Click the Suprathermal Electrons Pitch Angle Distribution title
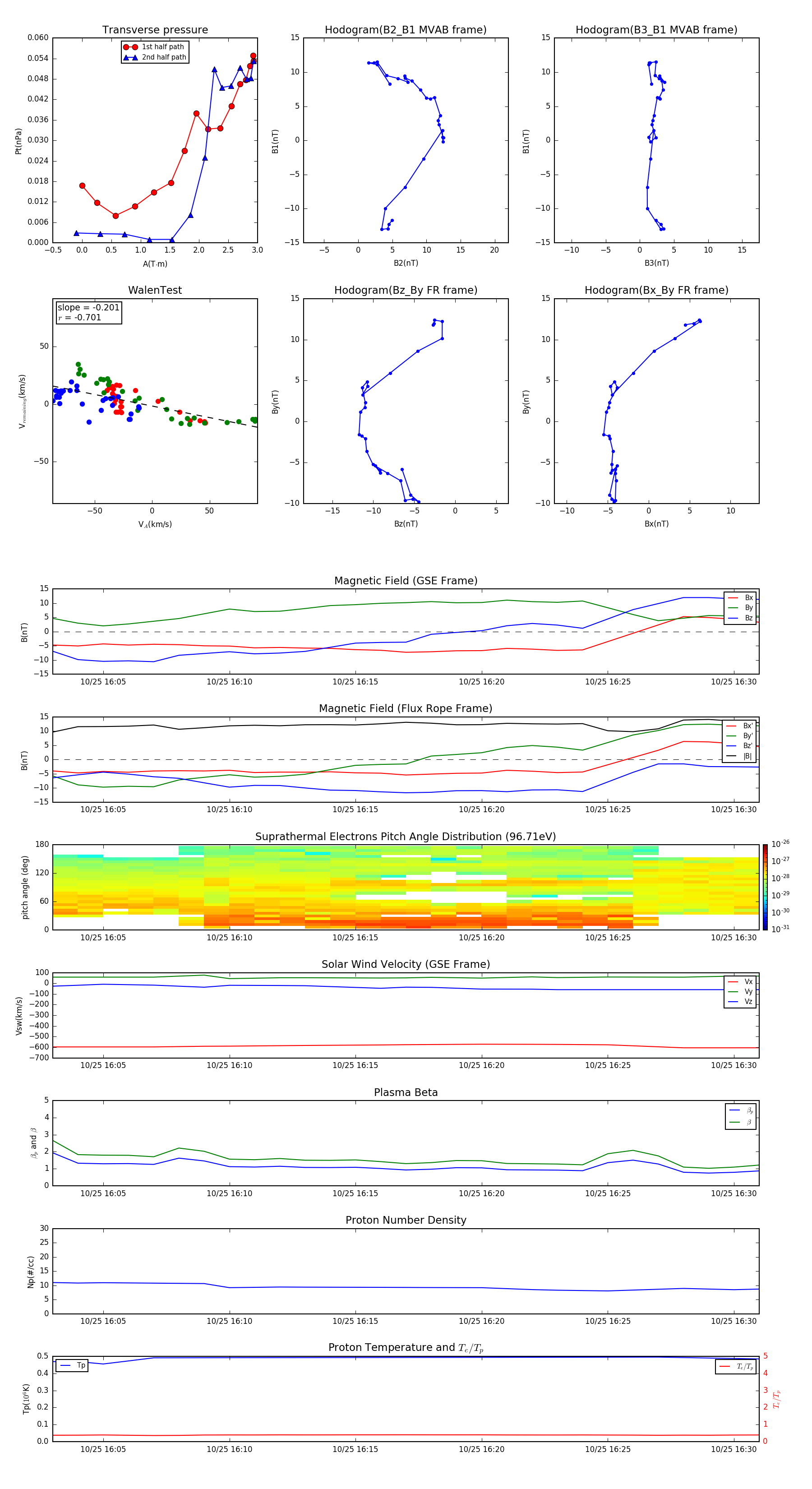 [406, 837]
